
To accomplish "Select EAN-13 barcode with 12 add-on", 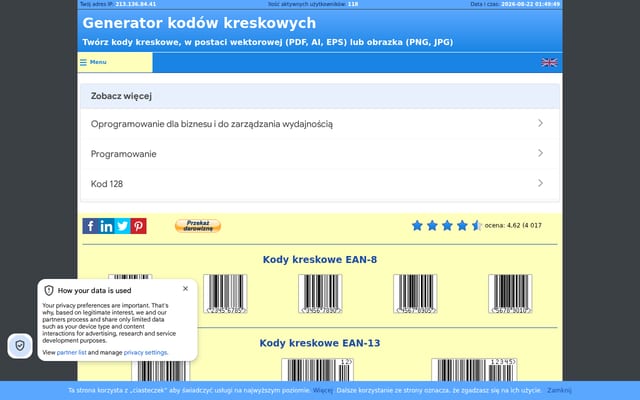I will (317, 370).
